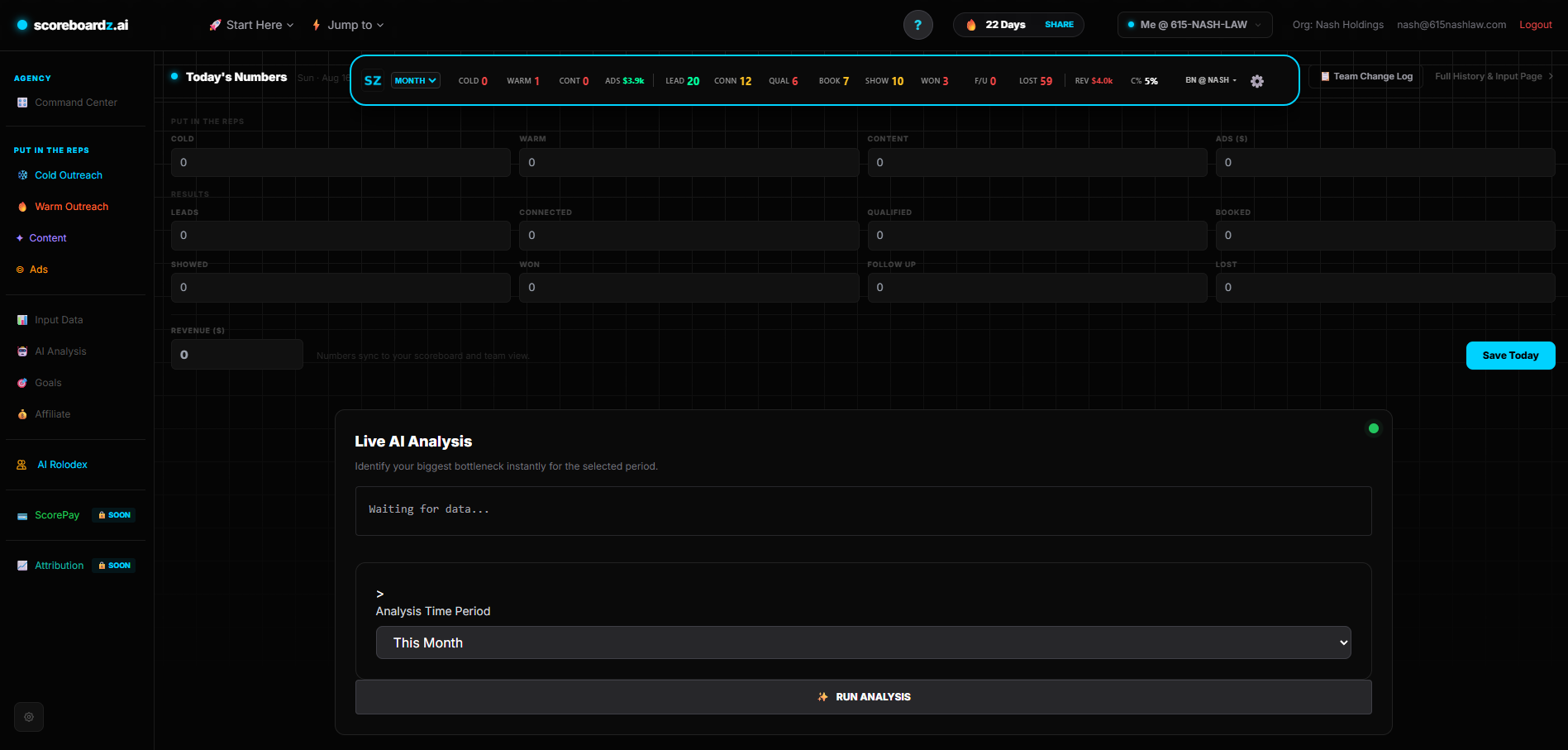
Task: Click the FOLLOW UP input field
Action: click(1037, 288)
